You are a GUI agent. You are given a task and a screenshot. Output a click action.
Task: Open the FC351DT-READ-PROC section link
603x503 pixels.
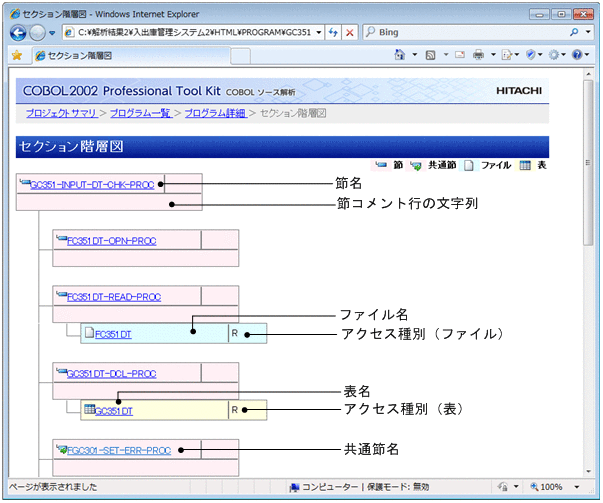pos(114,297)
